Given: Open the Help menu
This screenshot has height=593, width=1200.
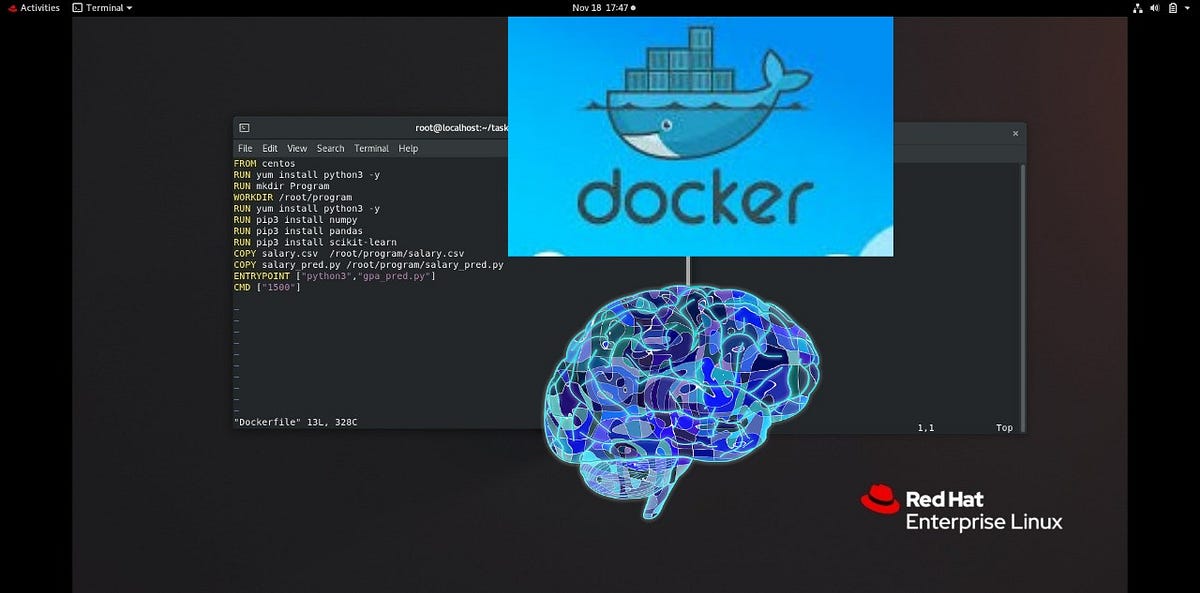Looking at the screenshot, I should (x=407, y=147).
